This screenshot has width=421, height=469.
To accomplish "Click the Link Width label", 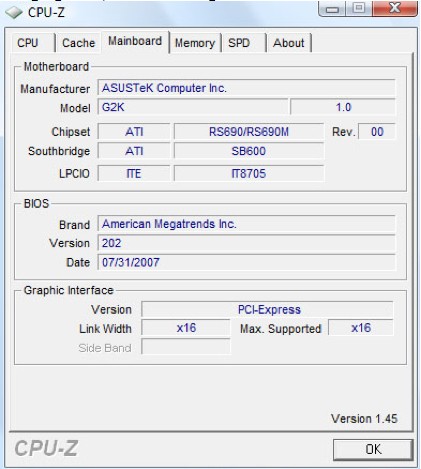I will coord(105,329).
